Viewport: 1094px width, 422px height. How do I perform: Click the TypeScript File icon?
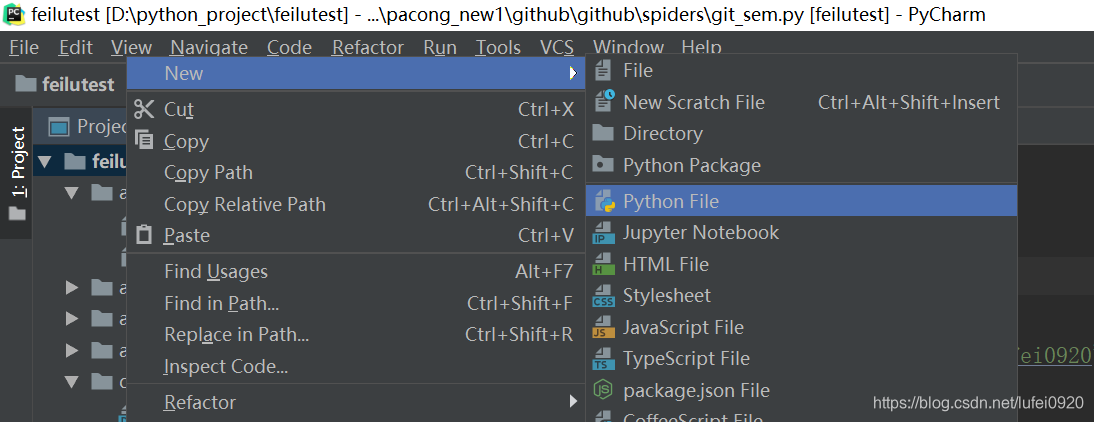(x=603, y=359)
